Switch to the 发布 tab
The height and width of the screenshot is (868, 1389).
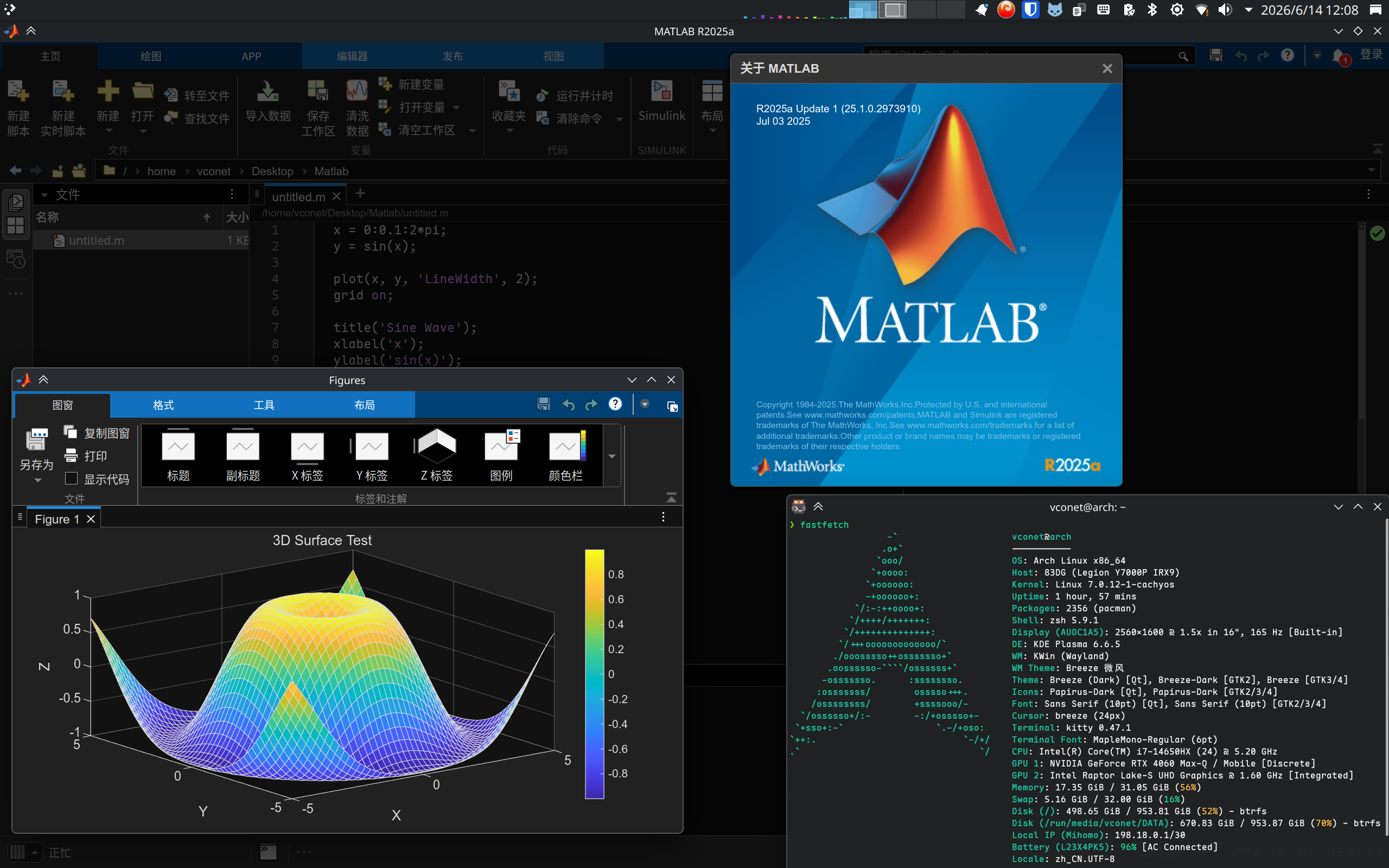click(x=453, y=56)
